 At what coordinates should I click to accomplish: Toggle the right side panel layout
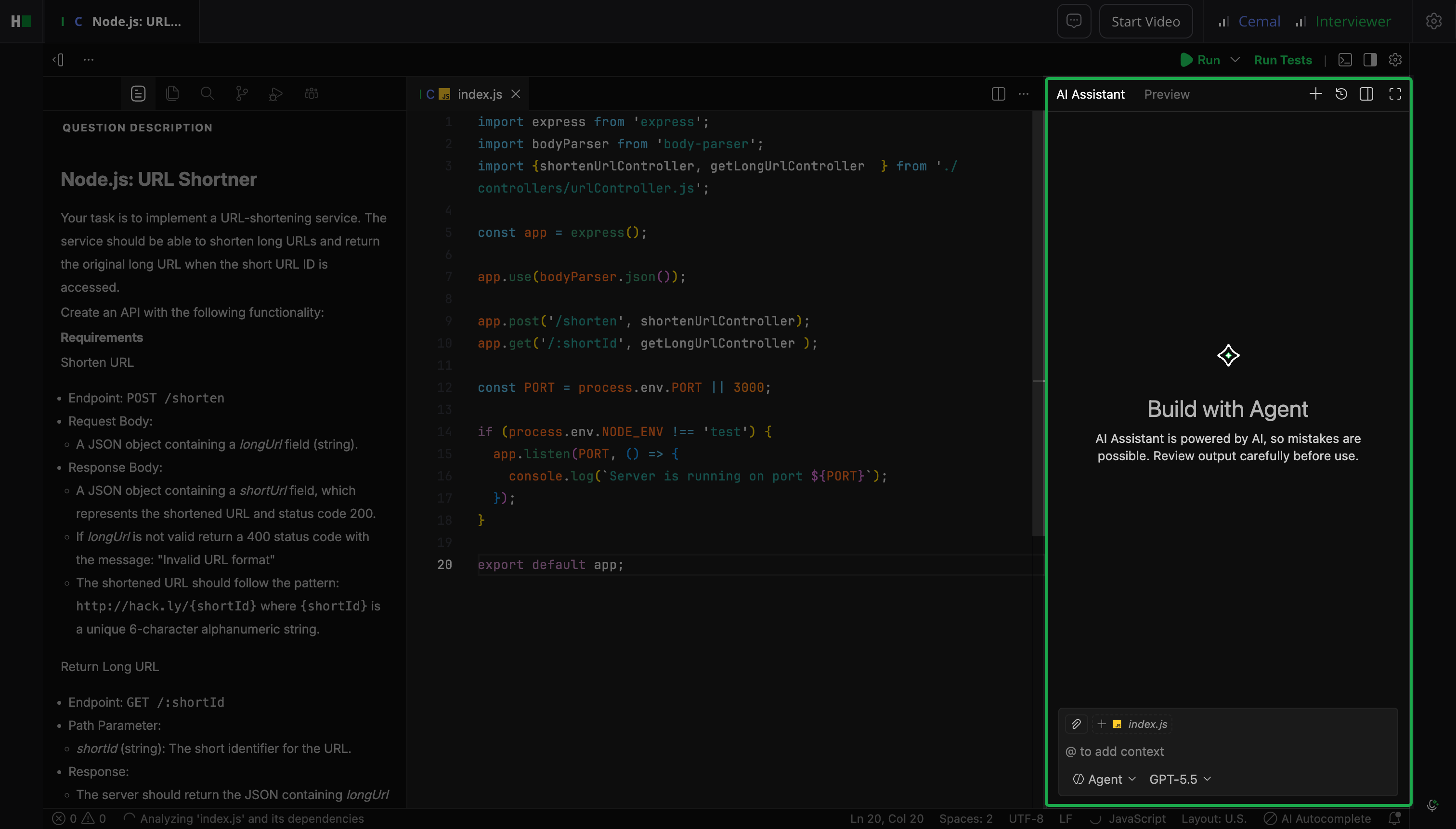(x=1370, y=60)
